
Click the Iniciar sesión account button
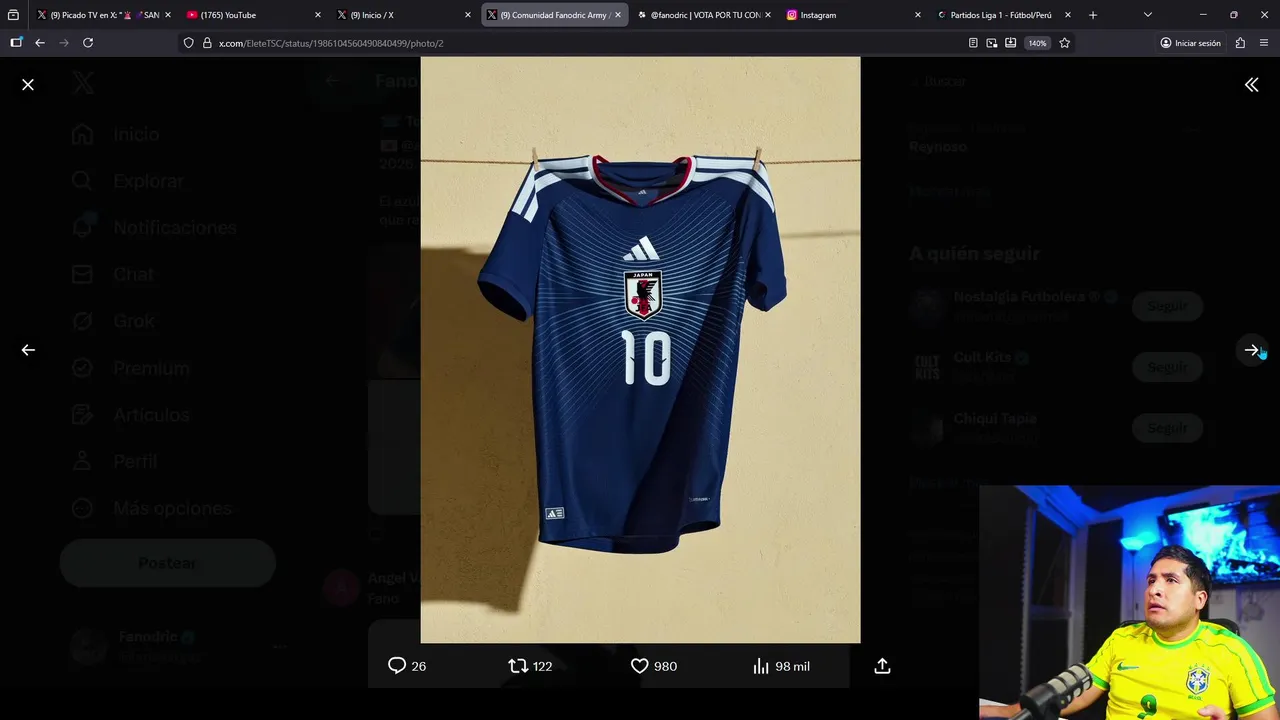1191,43
